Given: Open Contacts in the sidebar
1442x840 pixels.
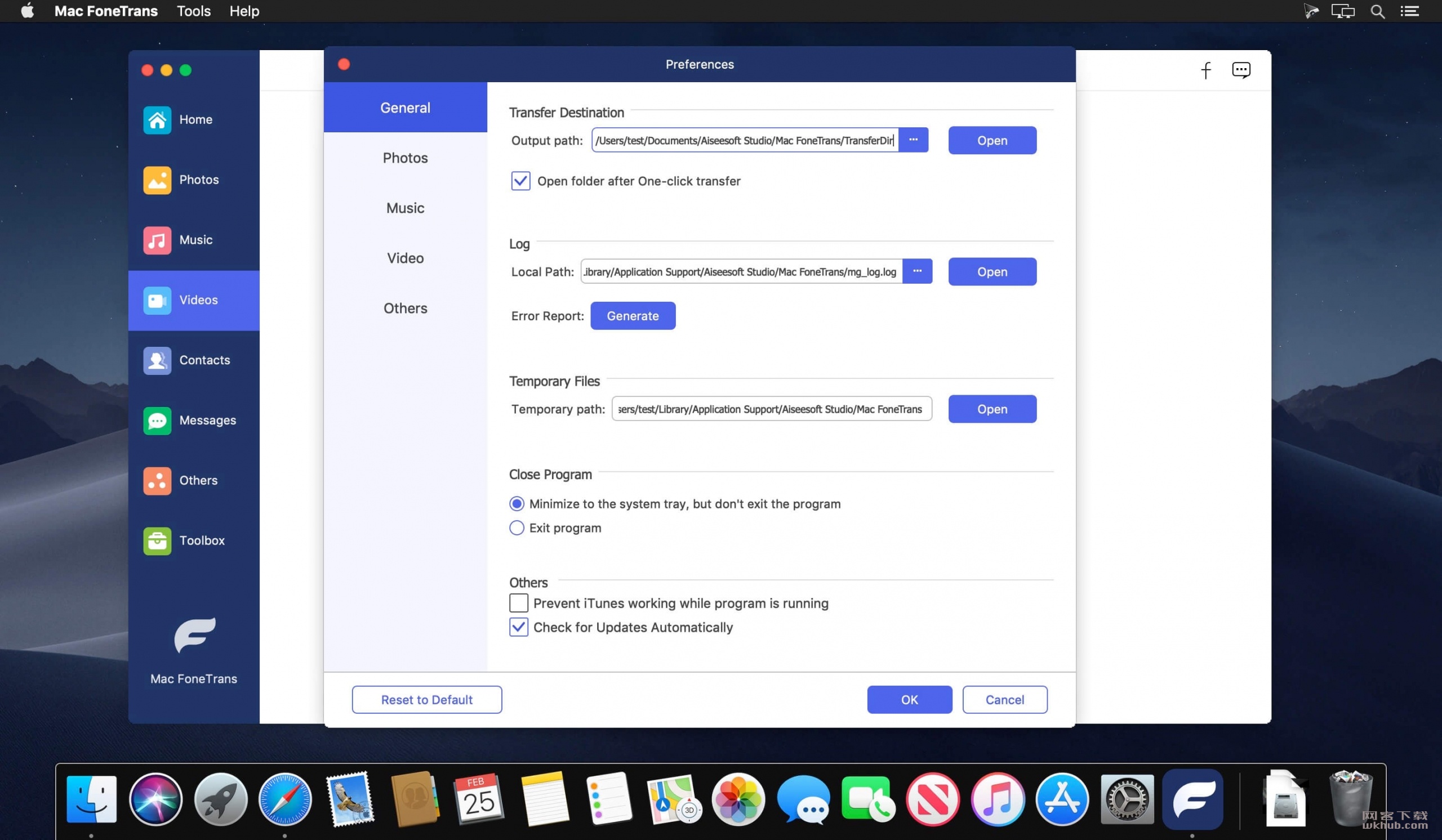Looking at the screenshot, I should (x=193, y=360).
